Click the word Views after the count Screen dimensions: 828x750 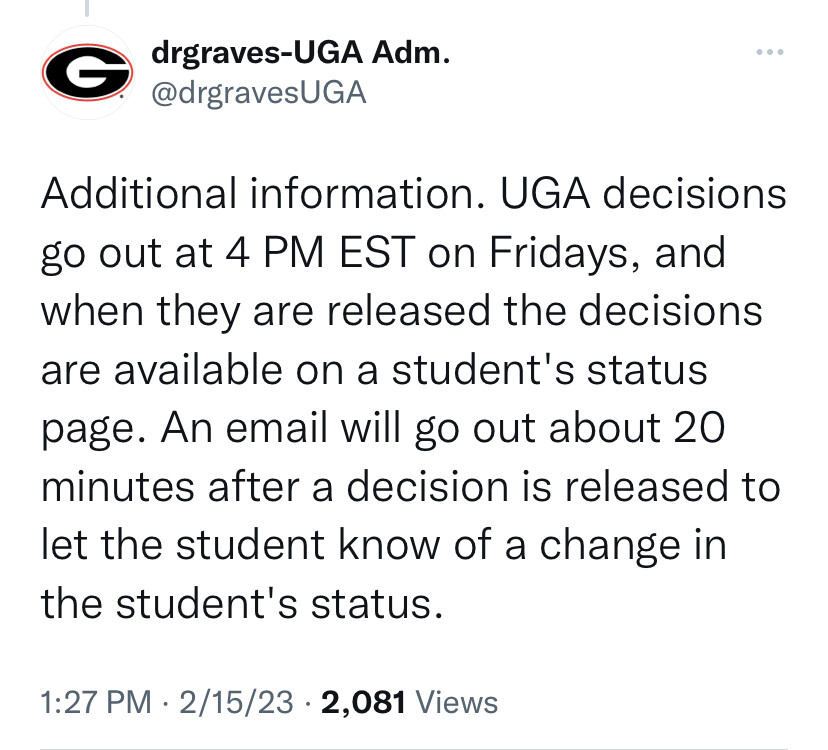pyautogui.click(x=455, y=702)
